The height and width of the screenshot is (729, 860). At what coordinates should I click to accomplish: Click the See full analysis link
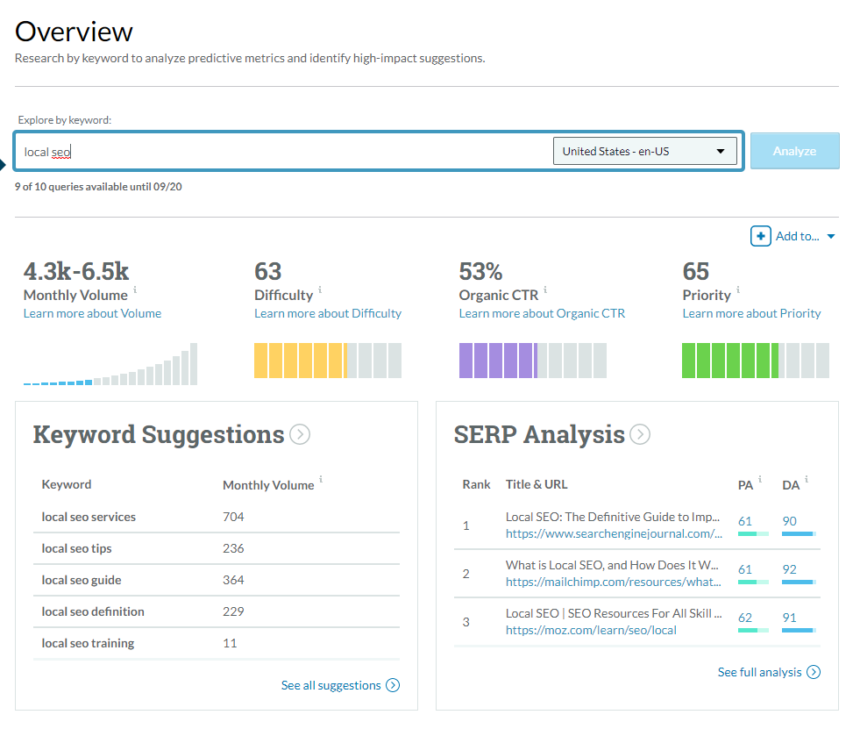[x=760, y=672]
